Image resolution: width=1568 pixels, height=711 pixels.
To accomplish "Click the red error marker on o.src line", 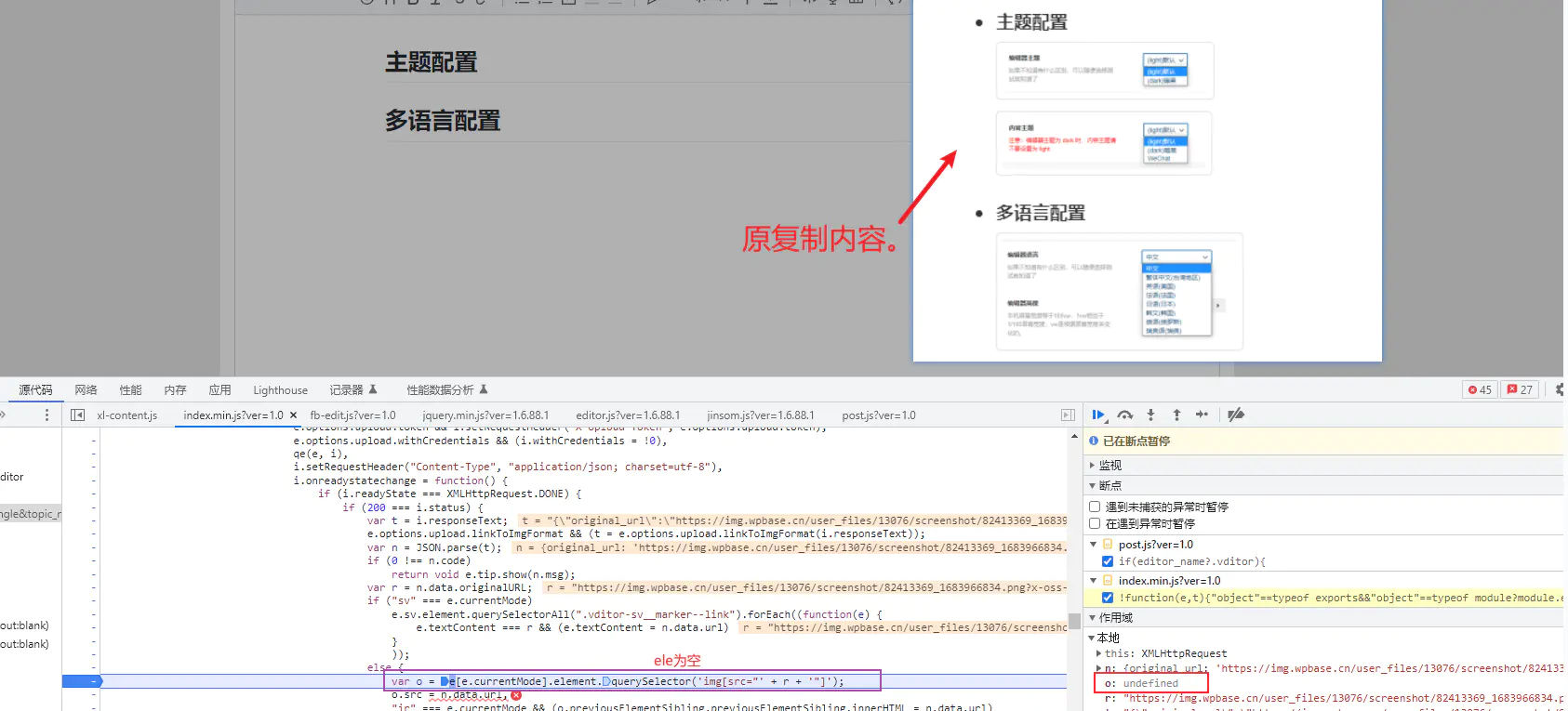I will click(516, 695).
